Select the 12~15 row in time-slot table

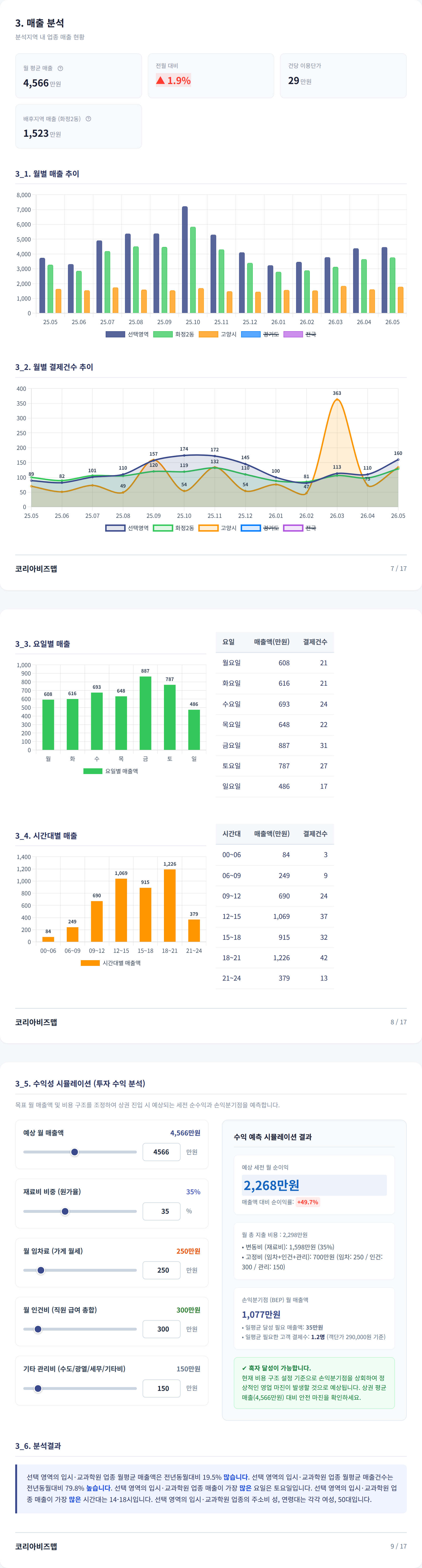275,917
